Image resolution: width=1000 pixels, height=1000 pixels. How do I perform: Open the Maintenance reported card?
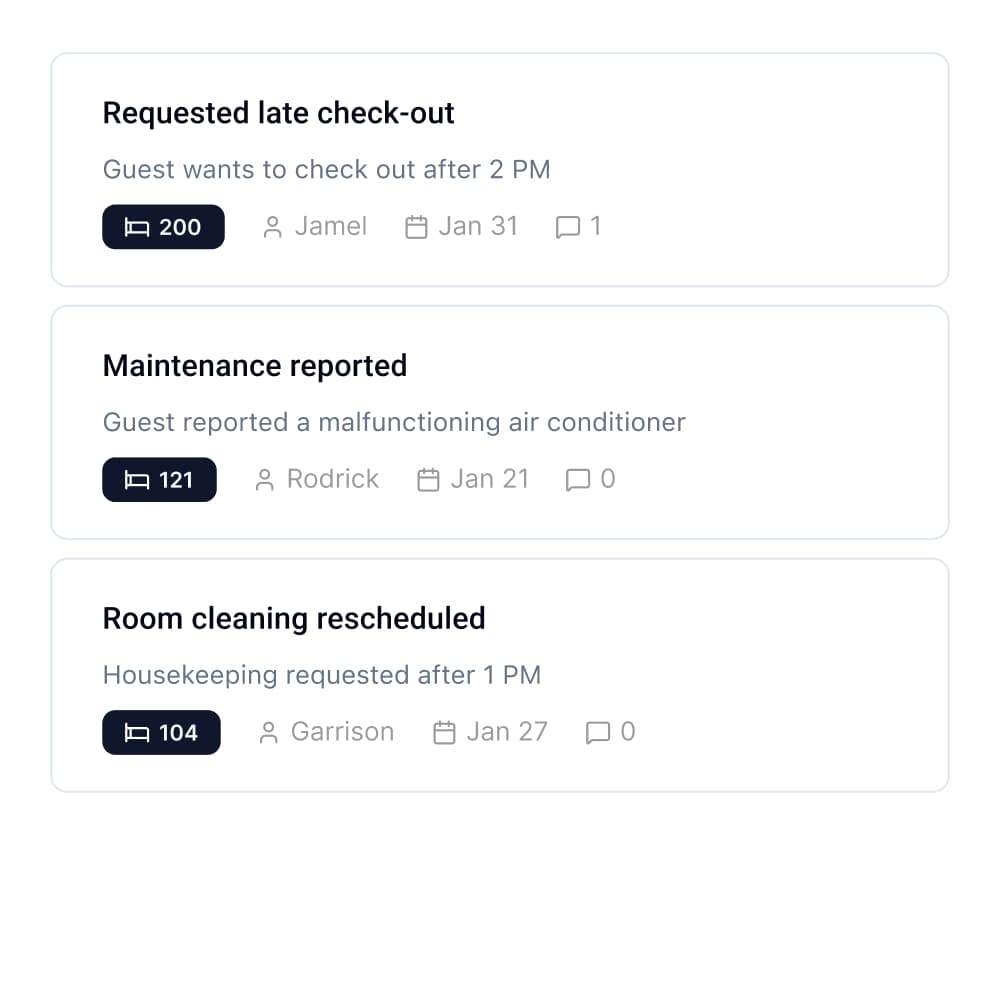tap(500, 421)
